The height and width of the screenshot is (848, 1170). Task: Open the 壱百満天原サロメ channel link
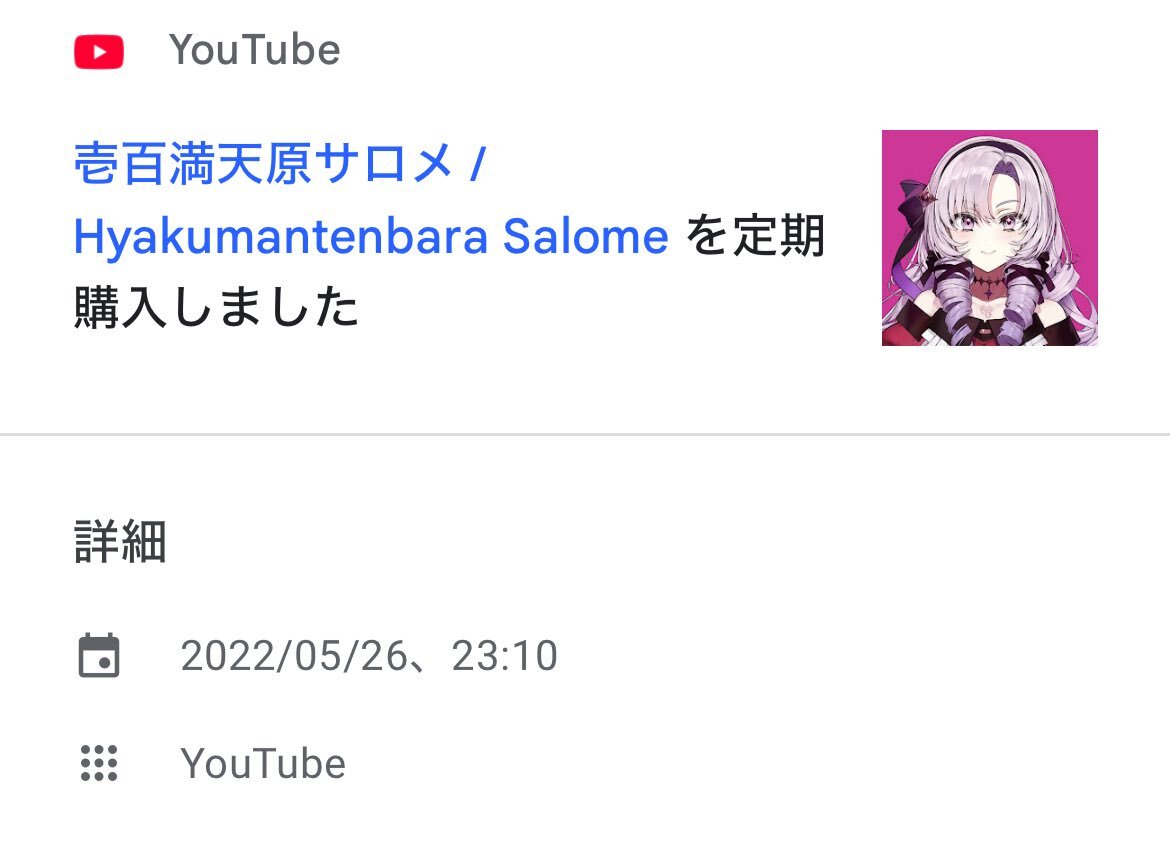(264, 163)
